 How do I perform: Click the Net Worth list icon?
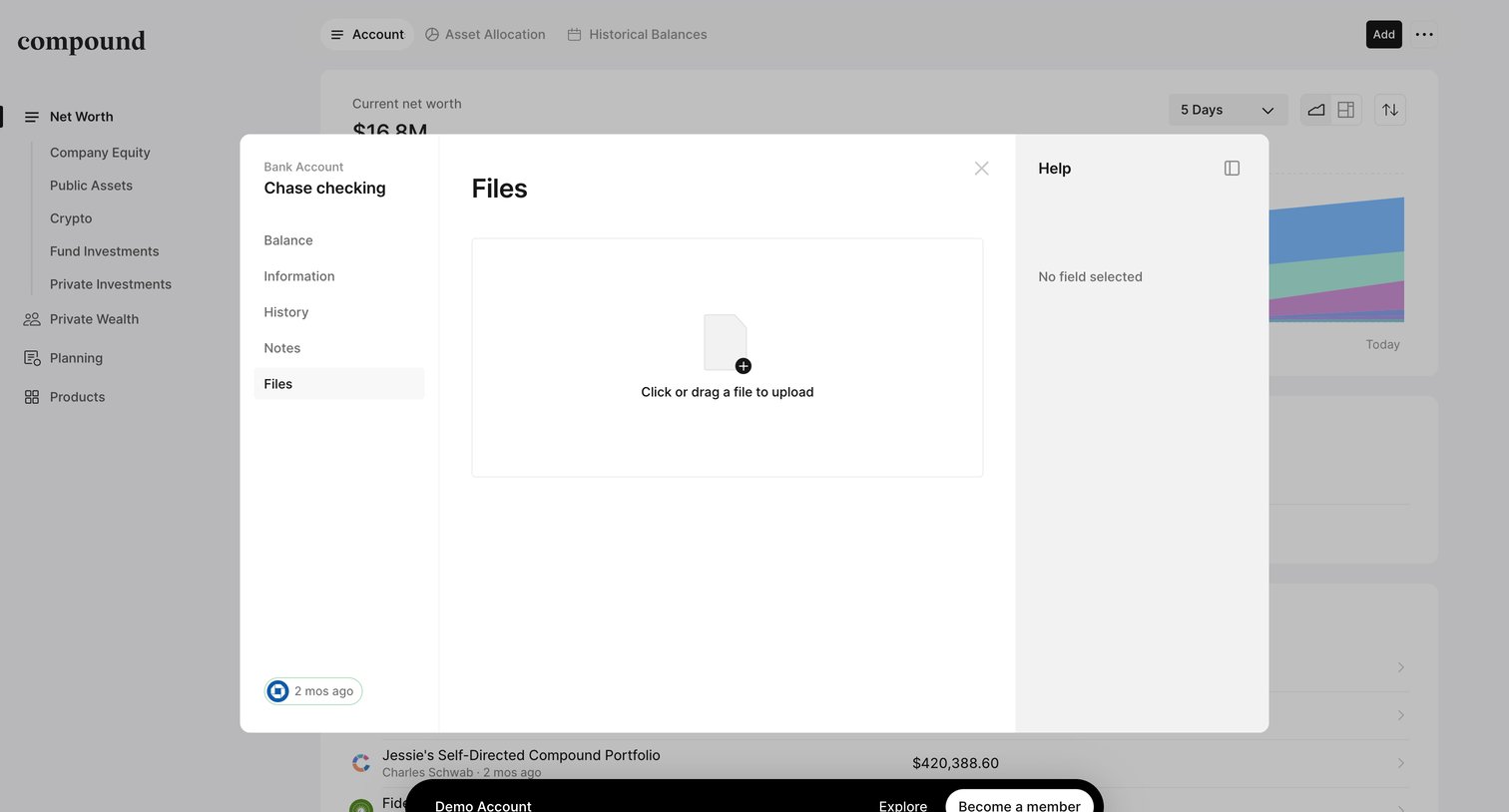32,117
